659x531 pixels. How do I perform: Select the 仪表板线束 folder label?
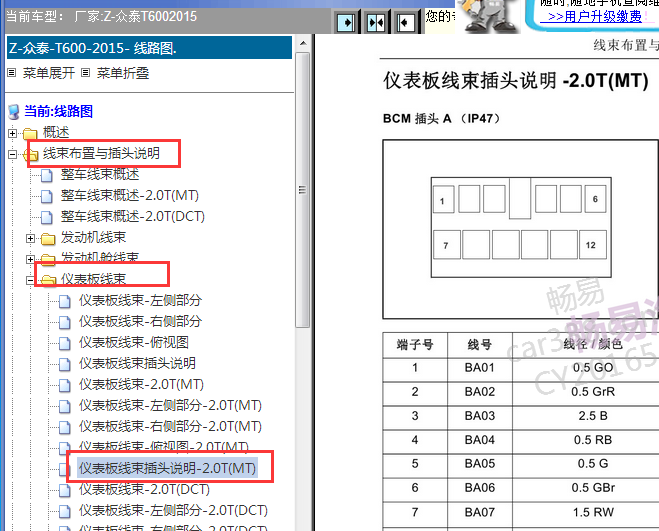click(x=93, y=279)
